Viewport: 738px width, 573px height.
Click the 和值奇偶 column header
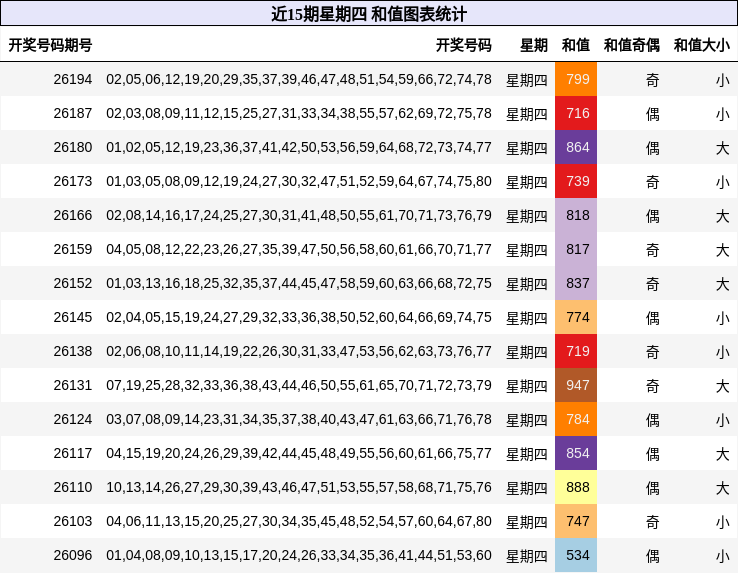coord(632,45)
